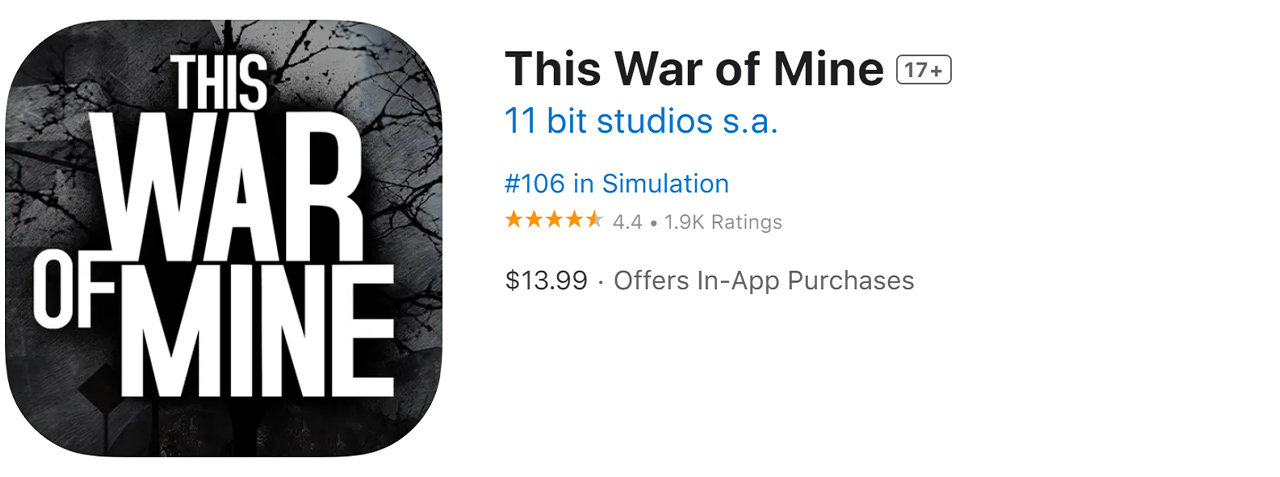Click the partially filled fifth star

pyautogui.click(x=594, y=220)
